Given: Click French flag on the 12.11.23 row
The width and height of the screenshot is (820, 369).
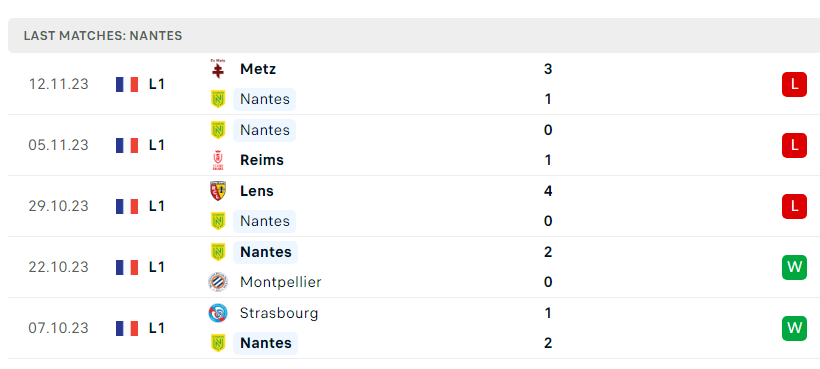Looking at the screenshot, I should point(127,84).
